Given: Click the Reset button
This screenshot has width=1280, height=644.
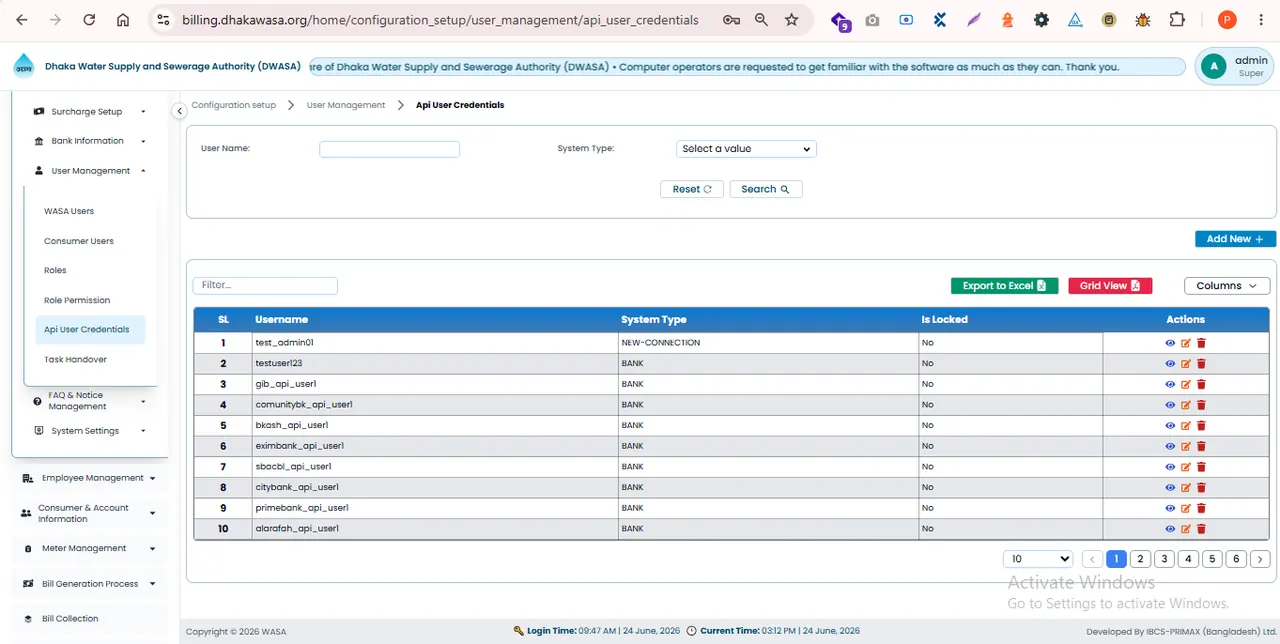Looking at the screenshot, I should [692, 189].
